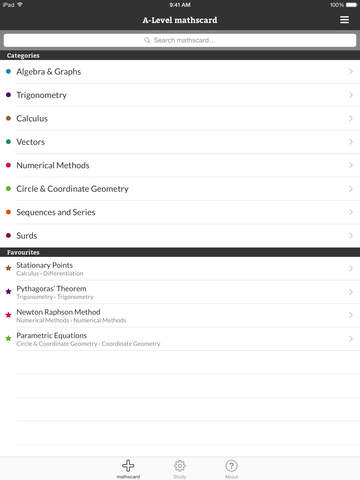Open the Trigonometry category

point(180,95)
